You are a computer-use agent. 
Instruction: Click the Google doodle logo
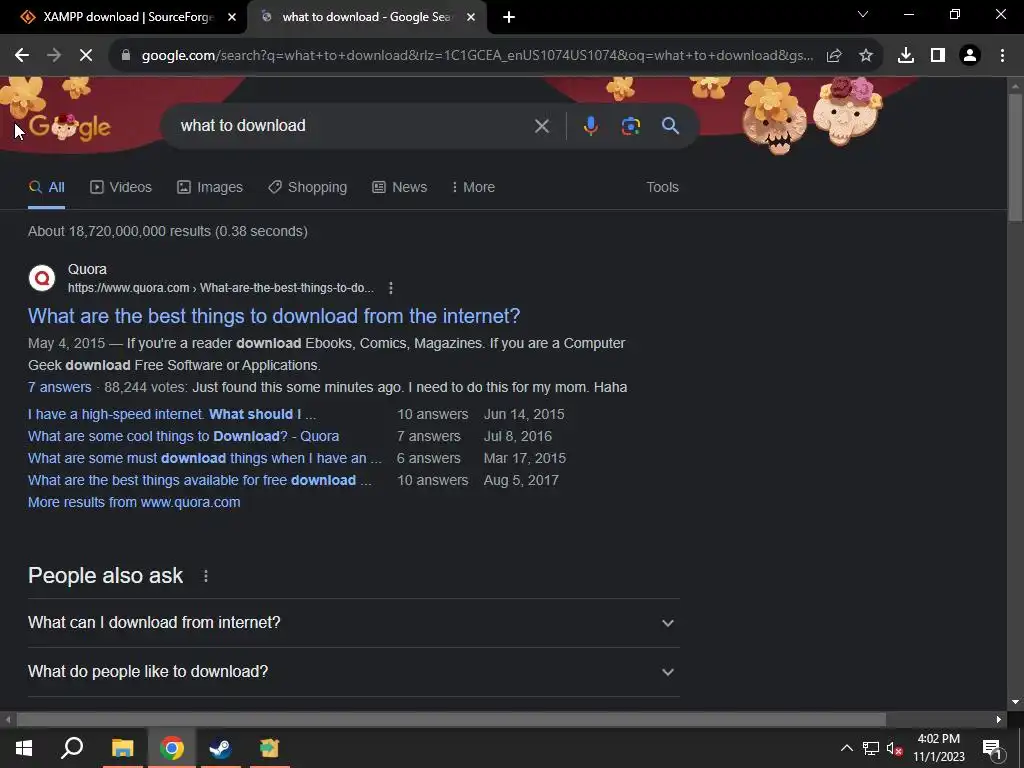(70, 127)
